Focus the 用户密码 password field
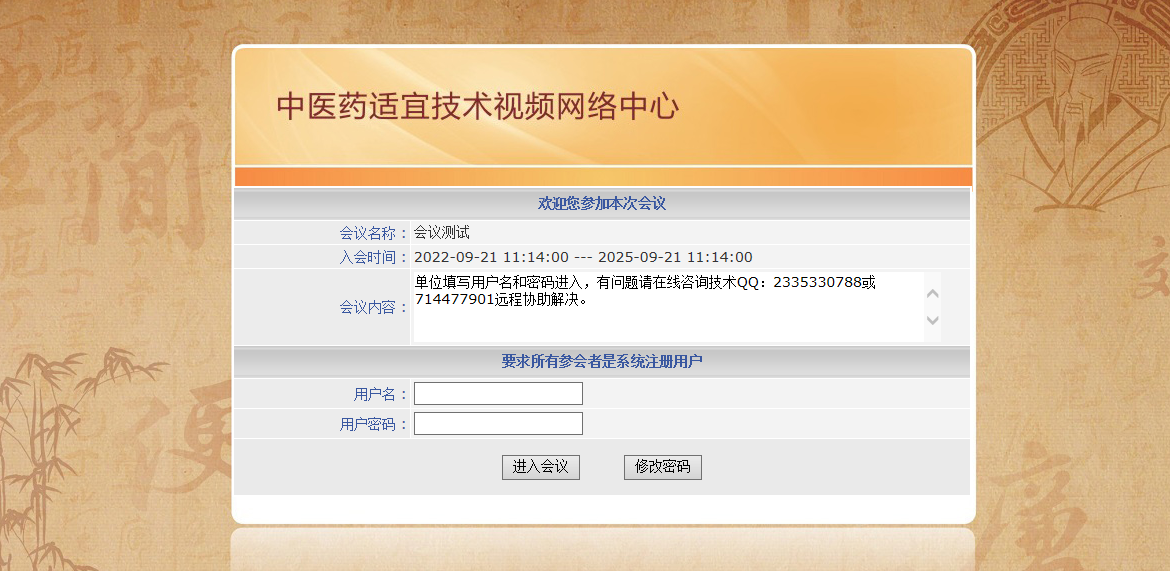This screenshot has width=1170, height=571. click(x=498, y=424)
